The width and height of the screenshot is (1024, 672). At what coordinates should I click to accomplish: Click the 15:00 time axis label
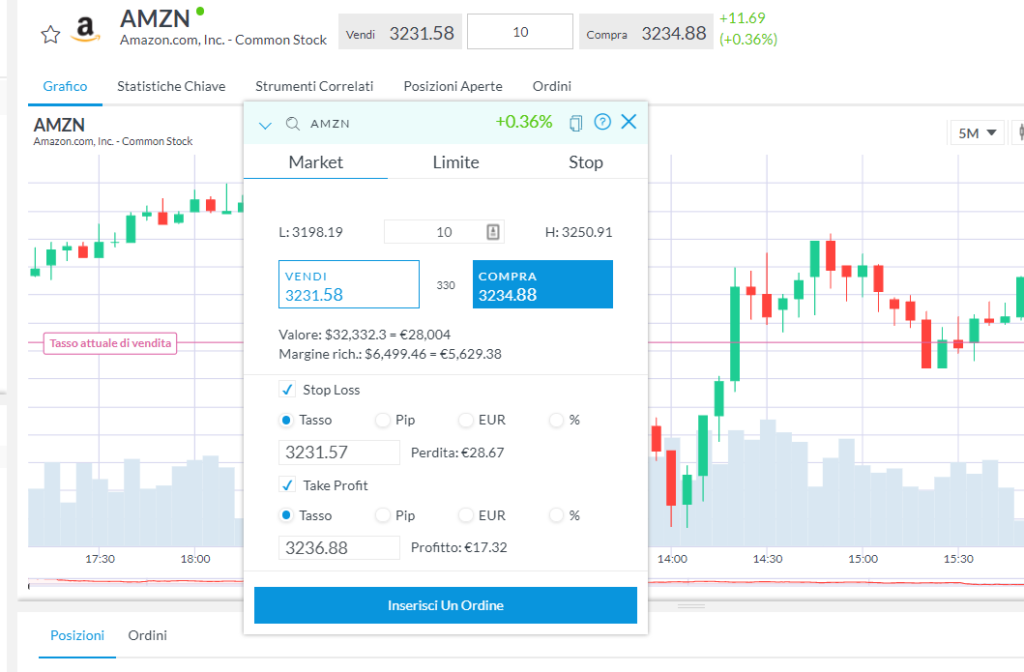863,559
